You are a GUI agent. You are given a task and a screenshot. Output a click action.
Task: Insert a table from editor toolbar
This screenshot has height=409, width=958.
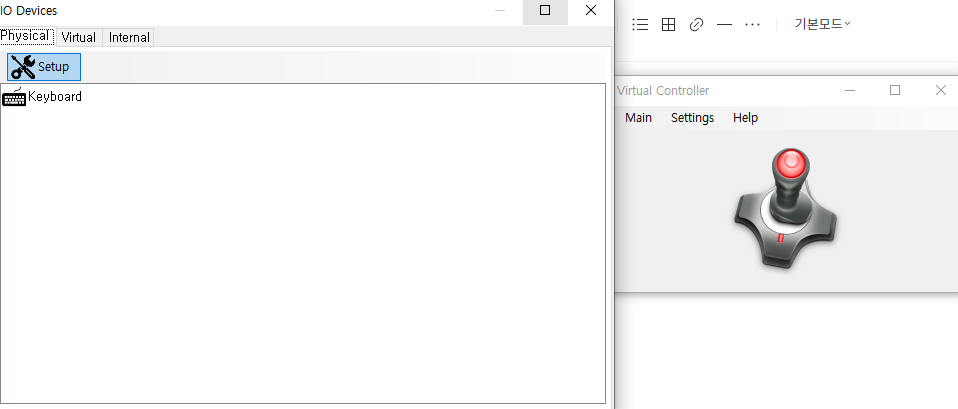click(668, 24)
